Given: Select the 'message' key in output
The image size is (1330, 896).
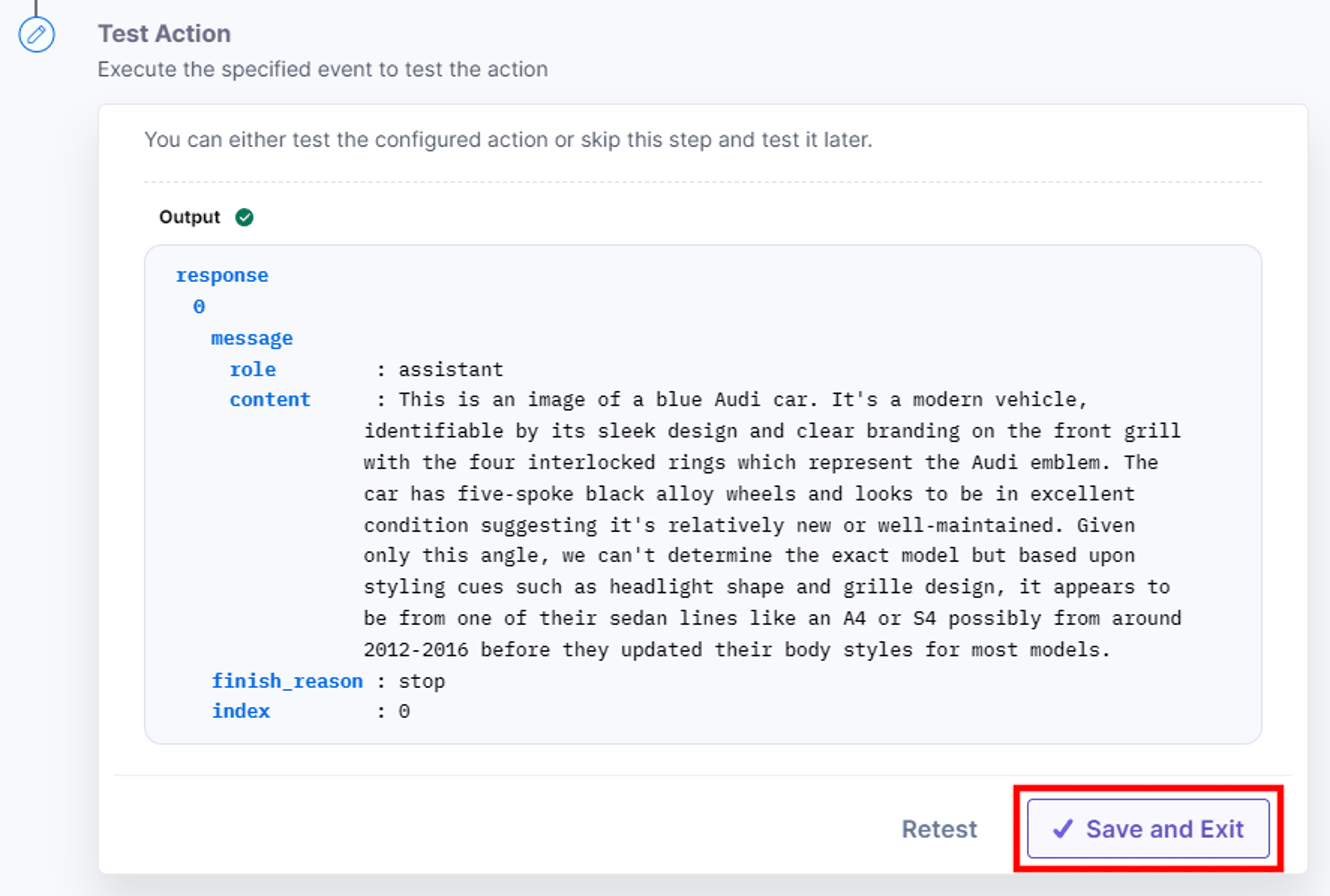Looking at the screenshot, I should point(251,338).
